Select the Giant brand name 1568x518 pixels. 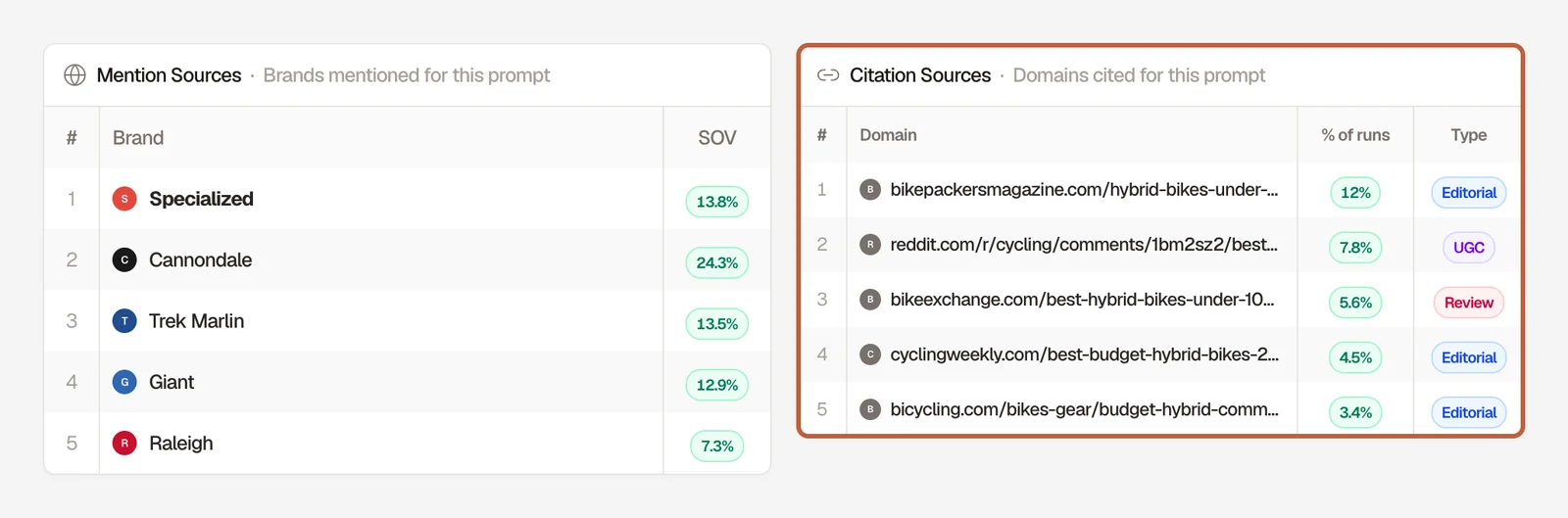(171, 382)
